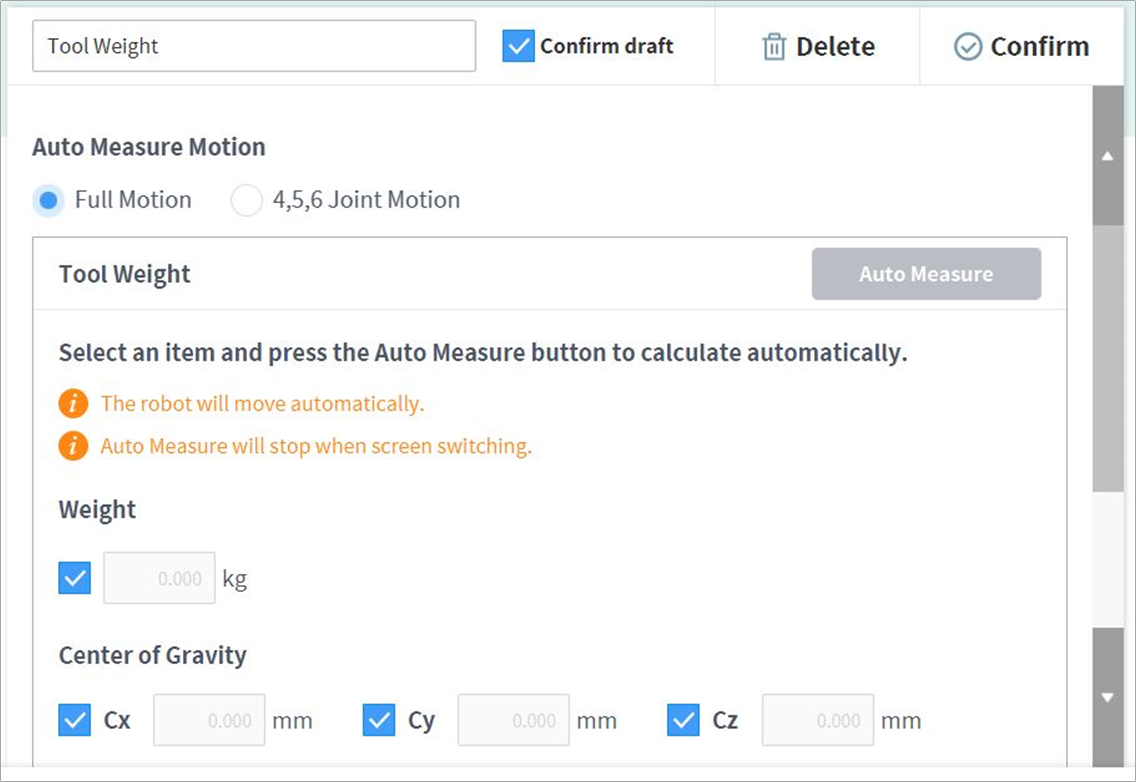Click the trash can Delete icon

click(774, 47)
